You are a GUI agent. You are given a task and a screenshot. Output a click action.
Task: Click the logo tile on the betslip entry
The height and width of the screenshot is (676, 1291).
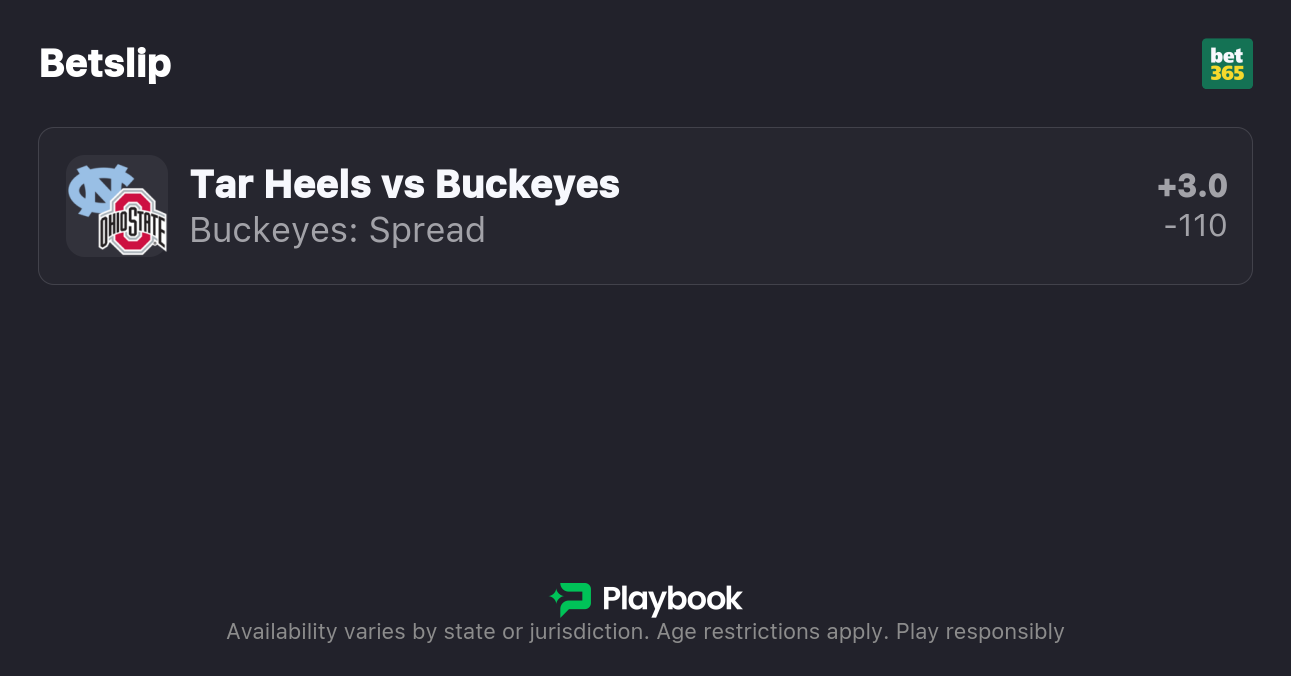click(x=116, y=206)
